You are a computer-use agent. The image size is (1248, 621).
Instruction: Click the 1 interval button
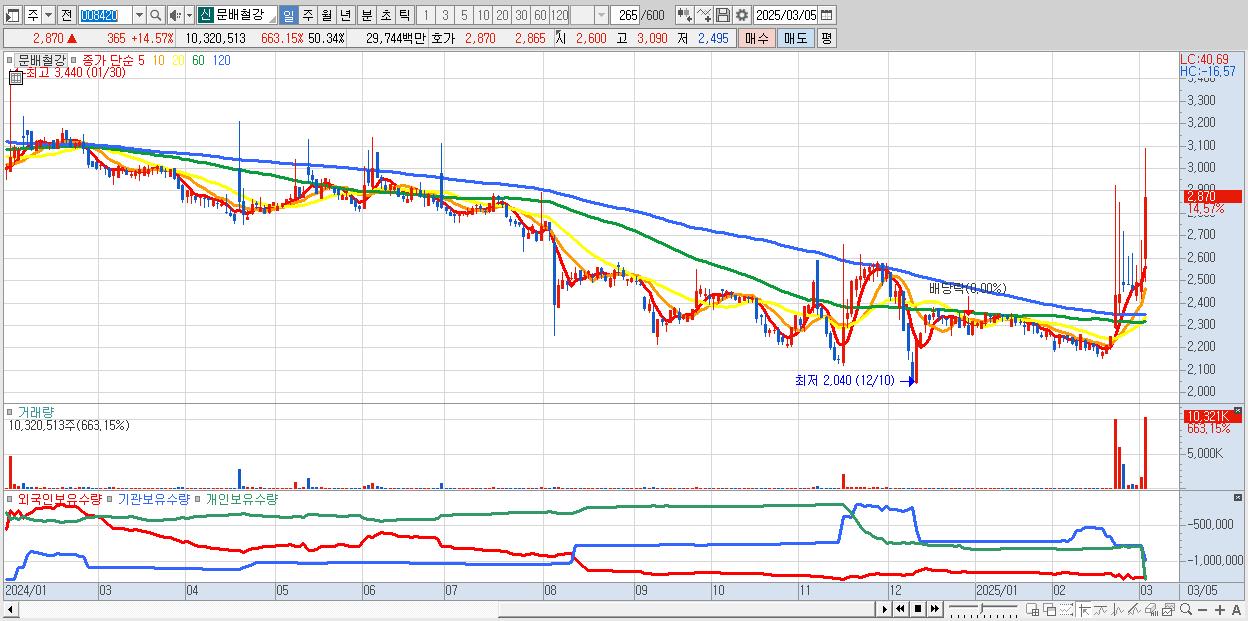(425, 16)
